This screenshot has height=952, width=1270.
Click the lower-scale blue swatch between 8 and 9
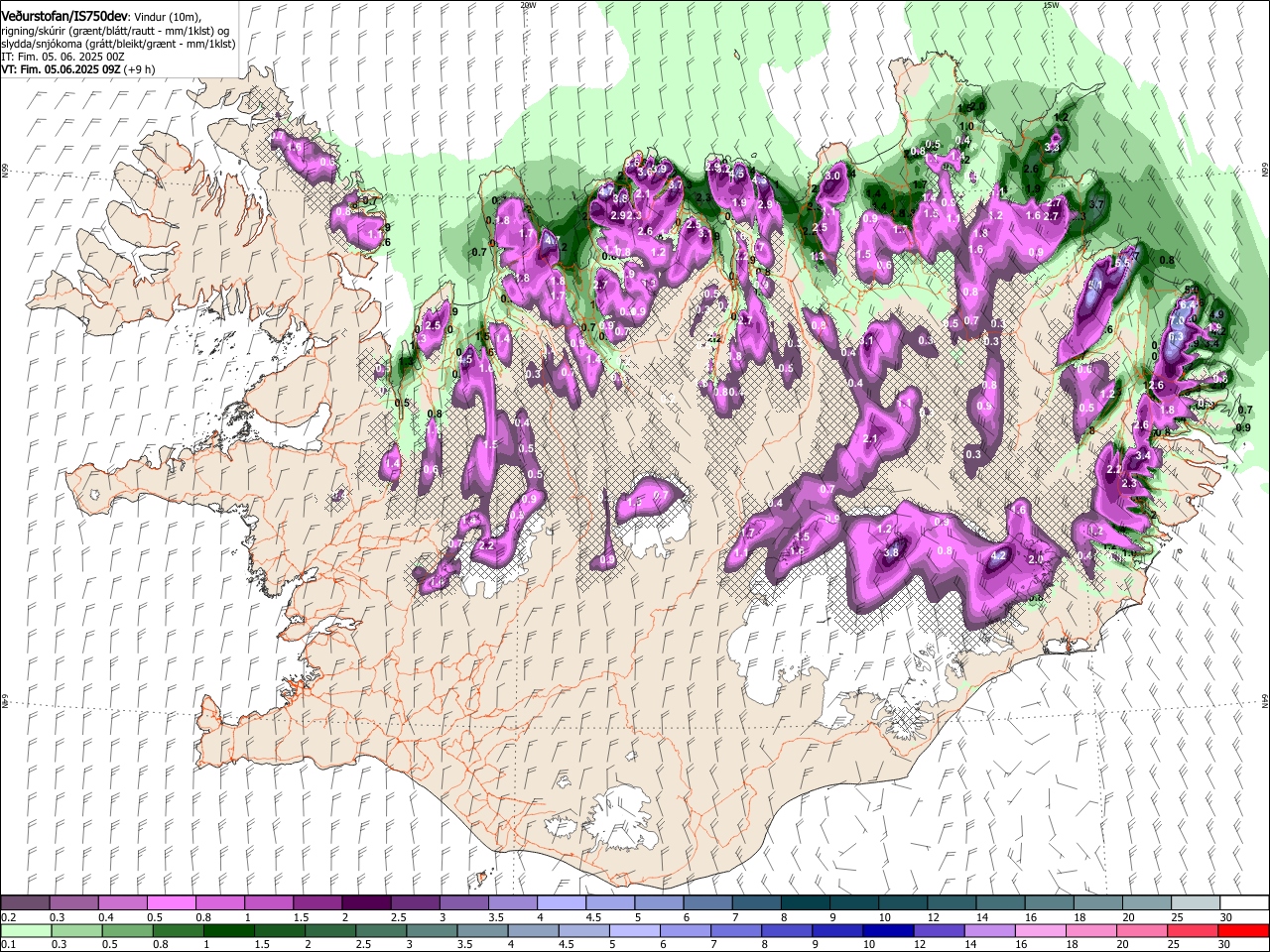click(787, 930)
